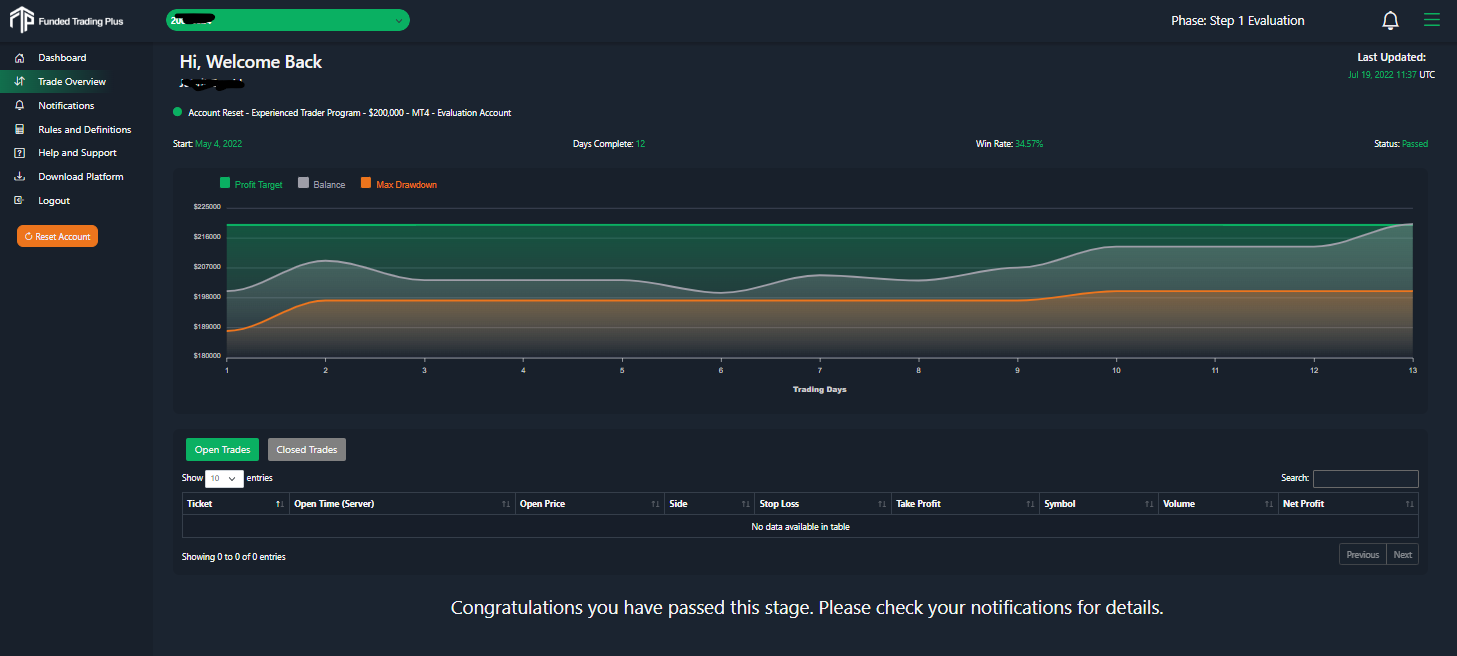This screenshot has width=1457, height=656.
Task: Click the $225000 y-axis label
Action: (207, 206)
